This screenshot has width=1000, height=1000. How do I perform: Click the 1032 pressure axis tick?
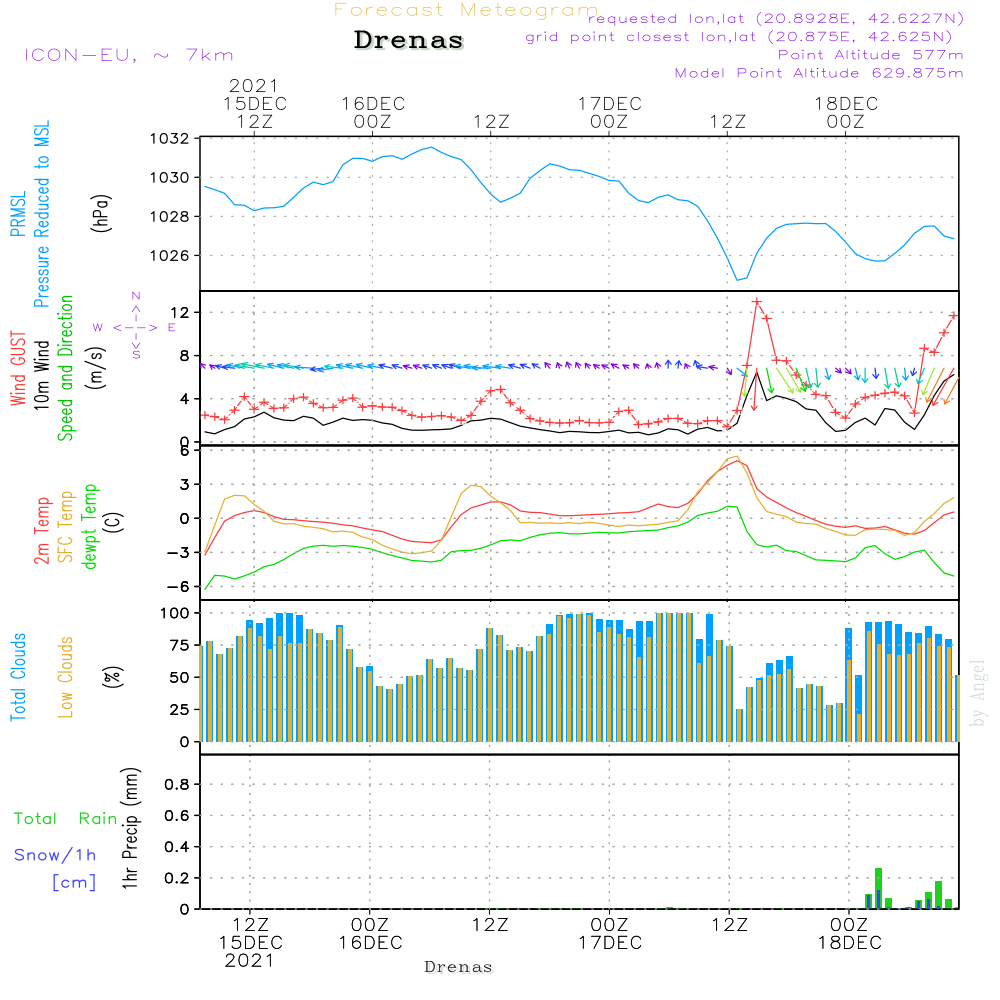click(x=169, y=138)
